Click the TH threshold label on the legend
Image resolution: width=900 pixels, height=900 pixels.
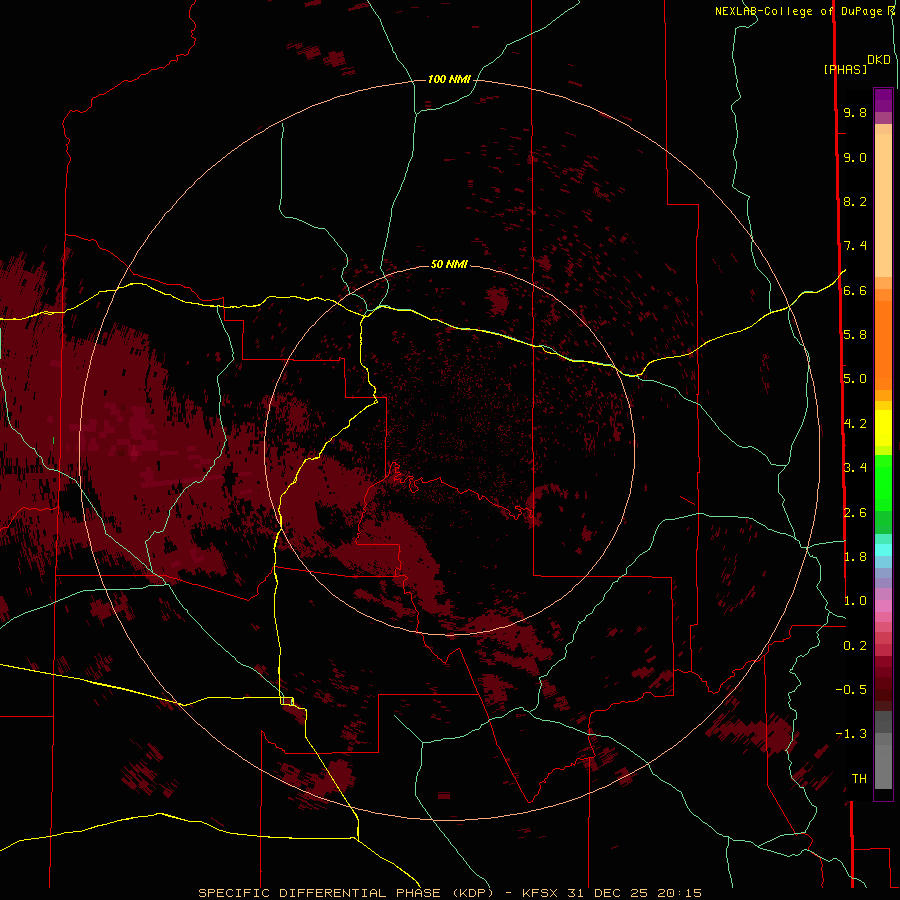pyautogui.click(x=859, y=779)
